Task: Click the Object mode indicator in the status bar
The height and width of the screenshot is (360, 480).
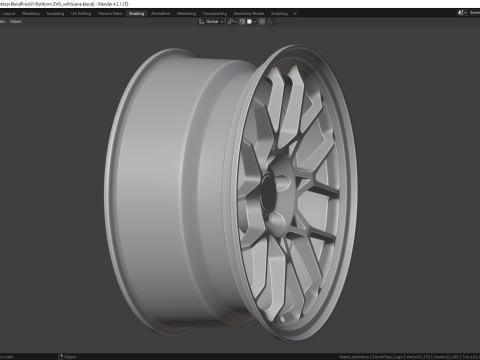Action: [x=67, y=357]
